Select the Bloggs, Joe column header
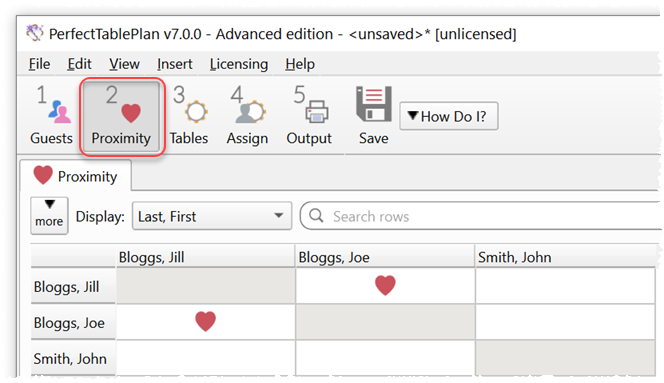The width and height of the screenshot is (664, 383). (385, 257)
